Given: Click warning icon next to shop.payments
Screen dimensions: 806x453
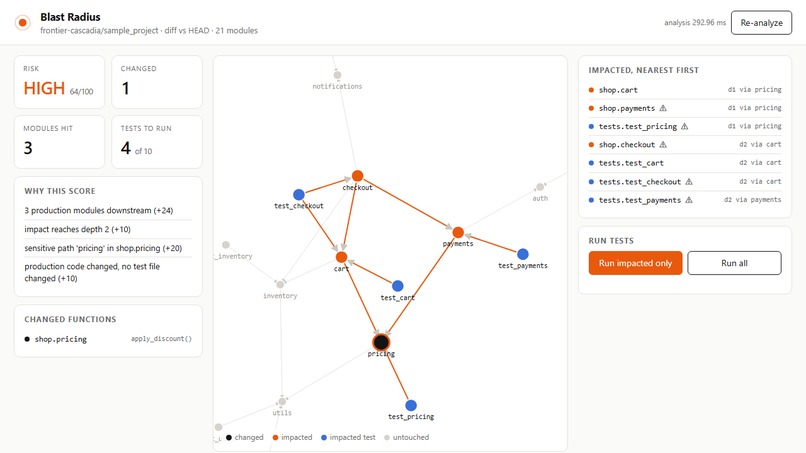Looking at the screenshot, I should pos(663,108).
